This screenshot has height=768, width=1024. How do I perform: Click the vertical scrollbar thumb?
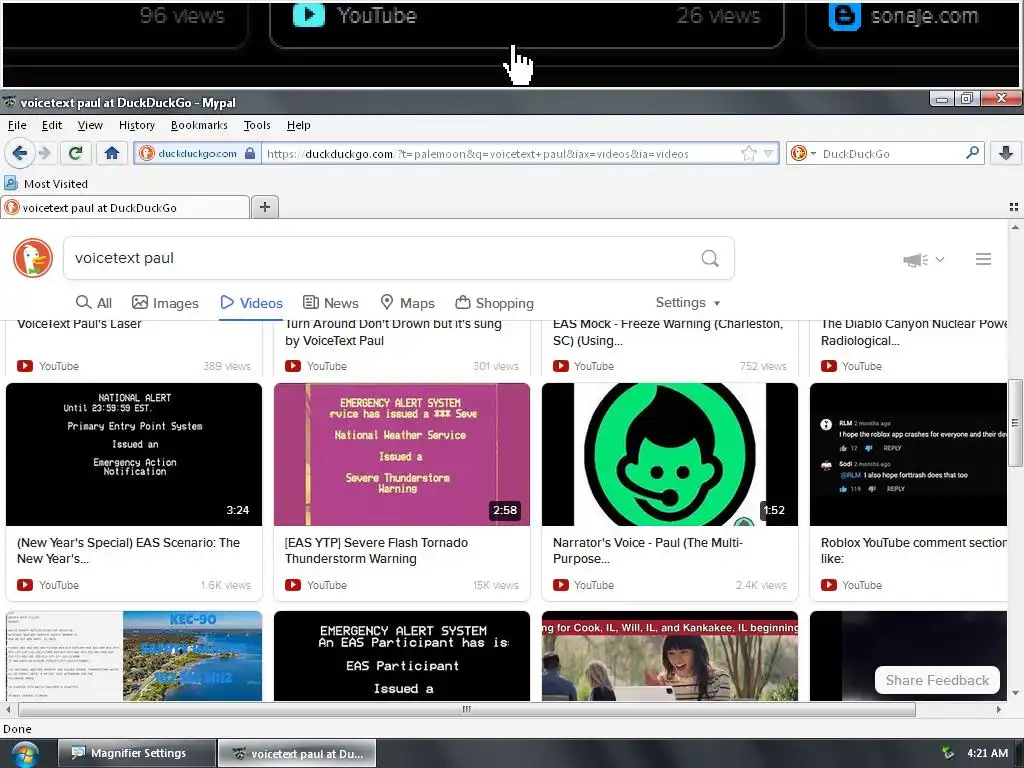[x=1016, y=423]
